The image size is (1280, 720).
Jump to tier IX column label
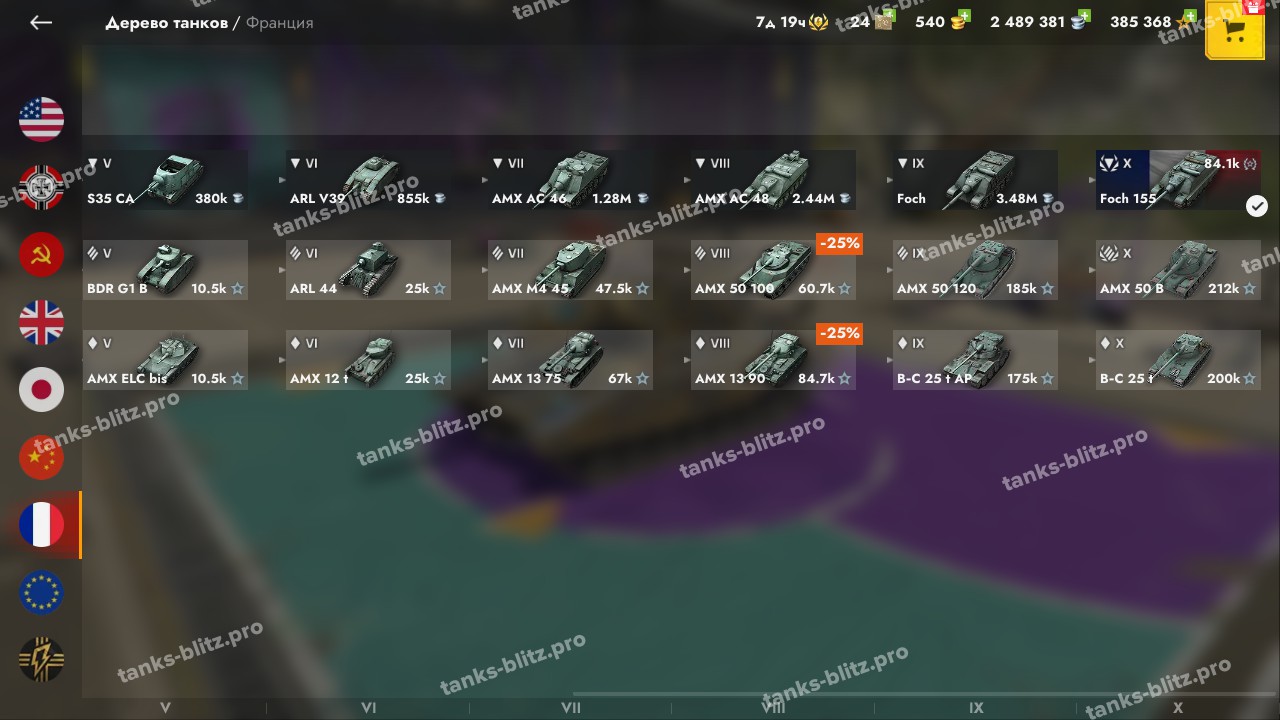click(976, 708)
